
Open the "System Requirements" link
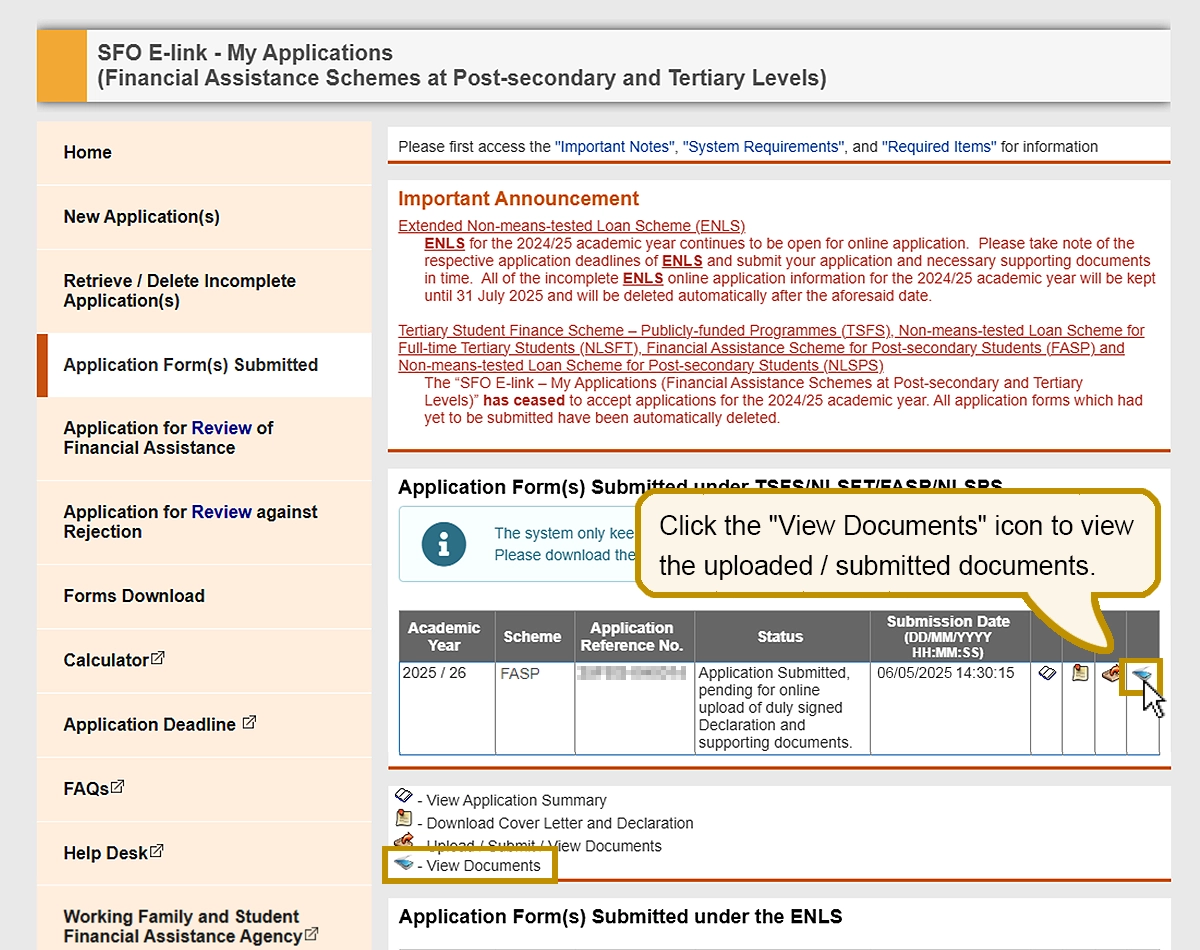763,147
